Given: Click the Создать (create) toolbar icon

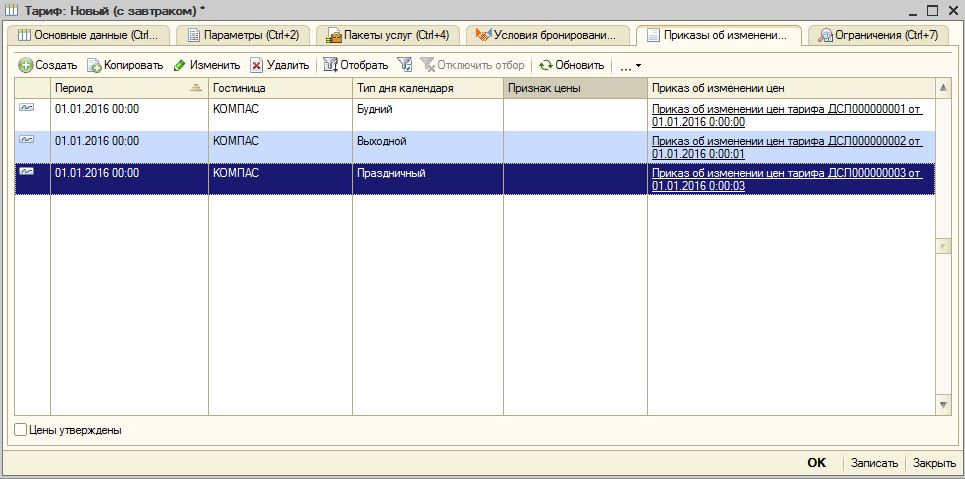Looking at the screenshot, I should click(x=25, y=65).
